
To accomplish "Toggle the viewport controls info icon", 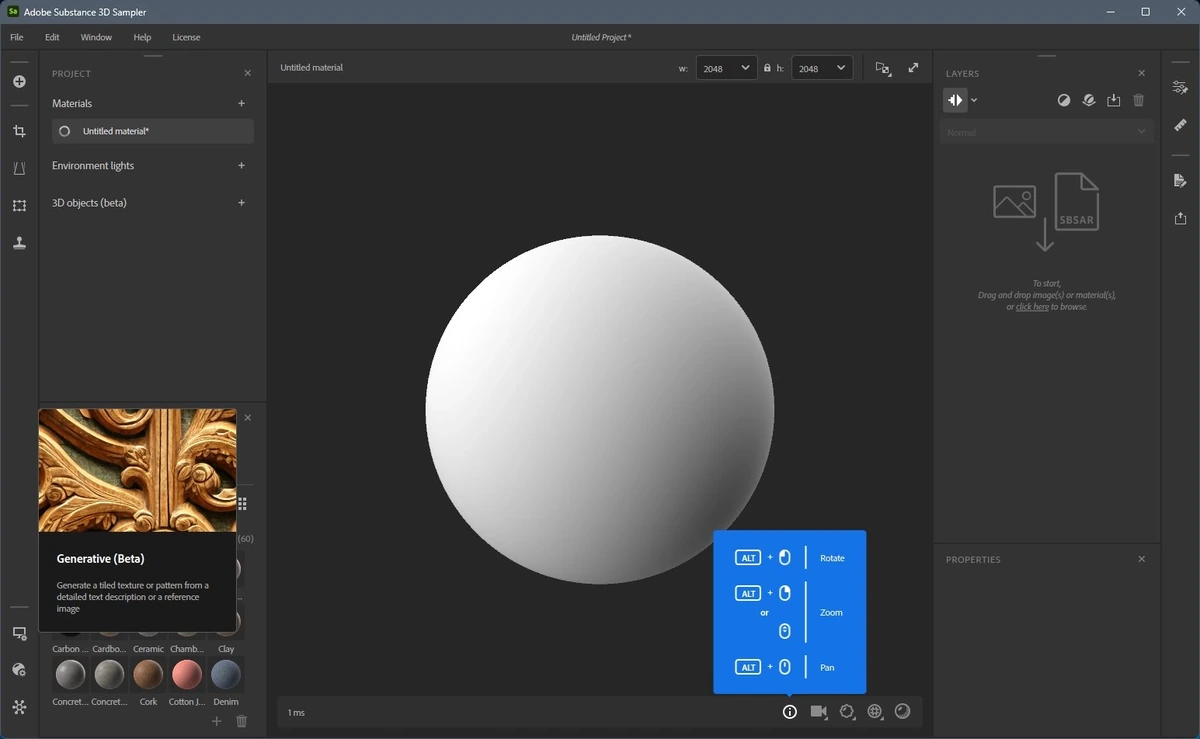I will 790,712.
